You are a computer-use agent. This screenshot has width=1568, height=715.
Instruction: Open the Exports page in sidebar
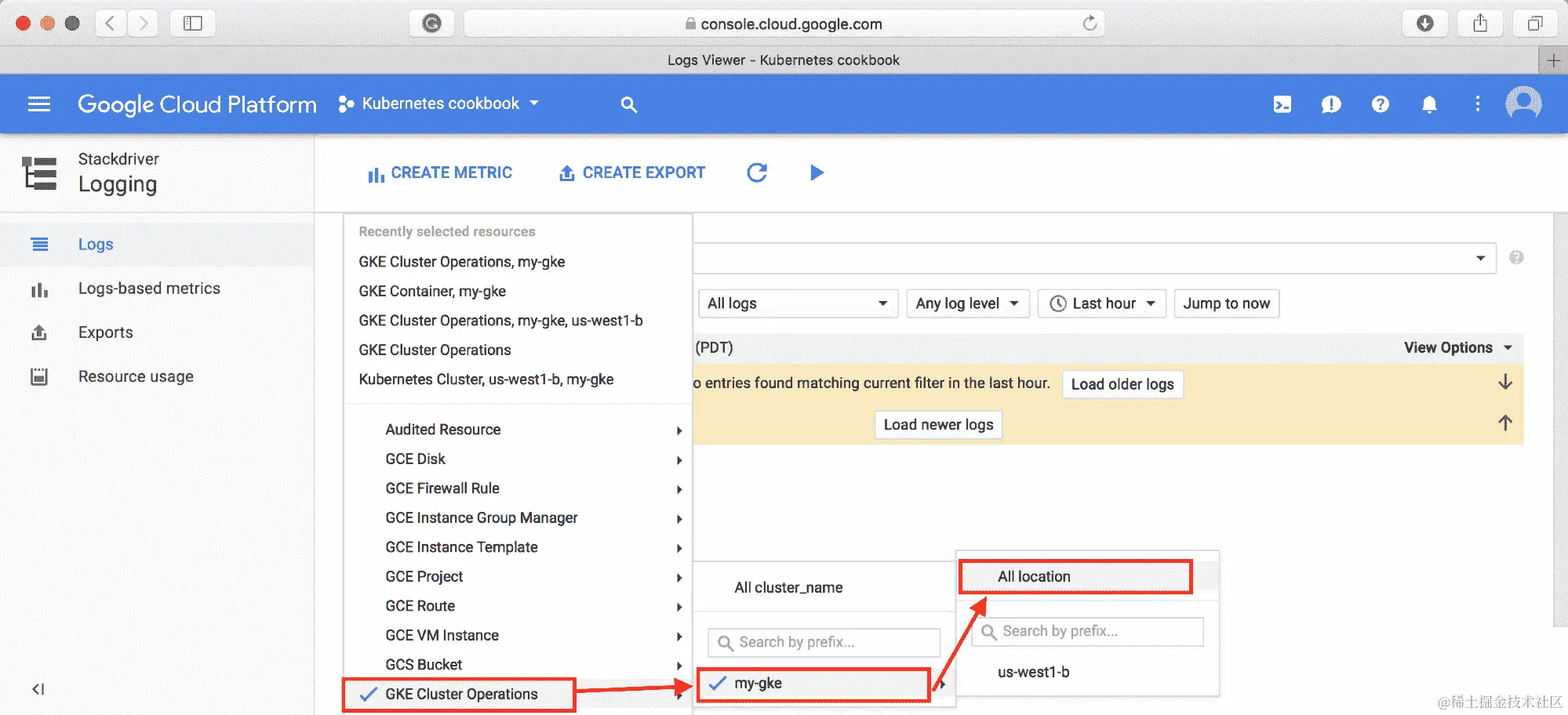(106, 332)
